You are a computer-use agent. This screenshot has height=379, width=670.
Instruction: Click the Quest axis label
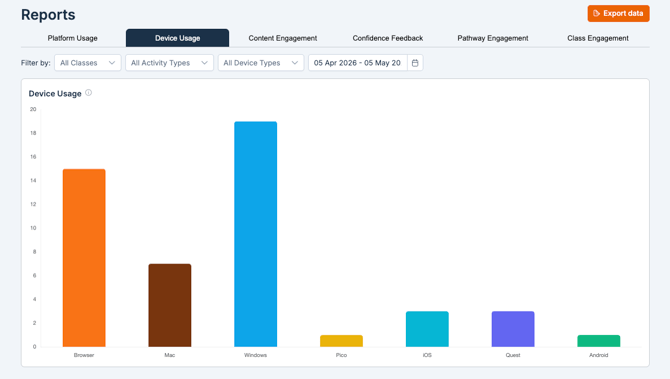click(513, 355)
